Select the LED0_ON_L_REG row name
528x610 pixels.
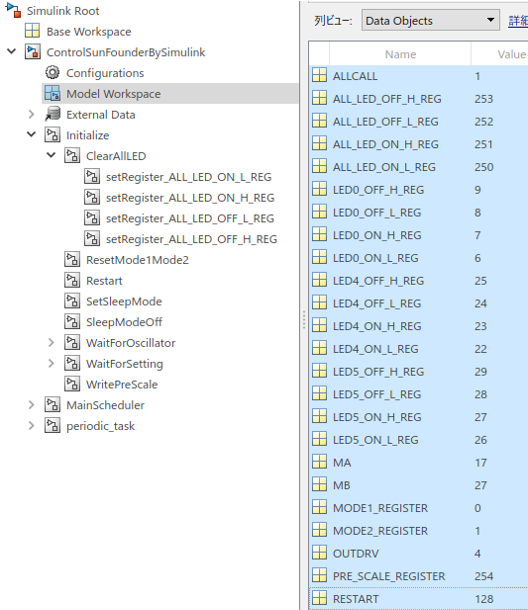(x=375, y=258)
